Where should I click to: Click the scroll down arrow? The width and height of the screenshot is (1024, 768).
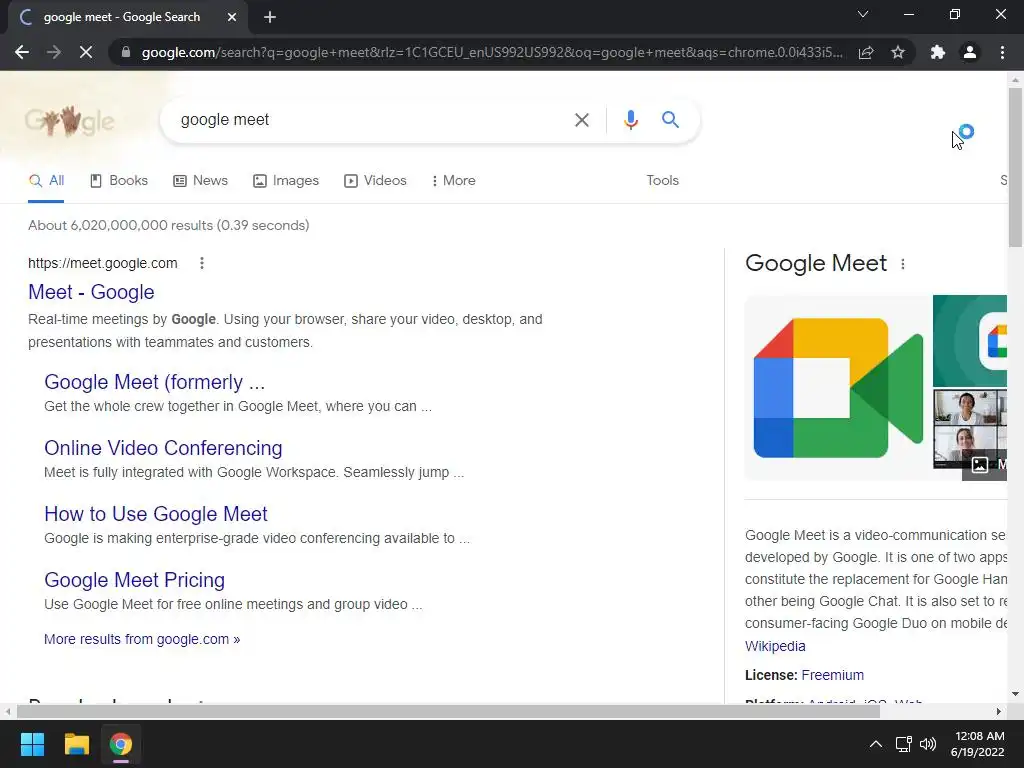[x=1015, y=694]
